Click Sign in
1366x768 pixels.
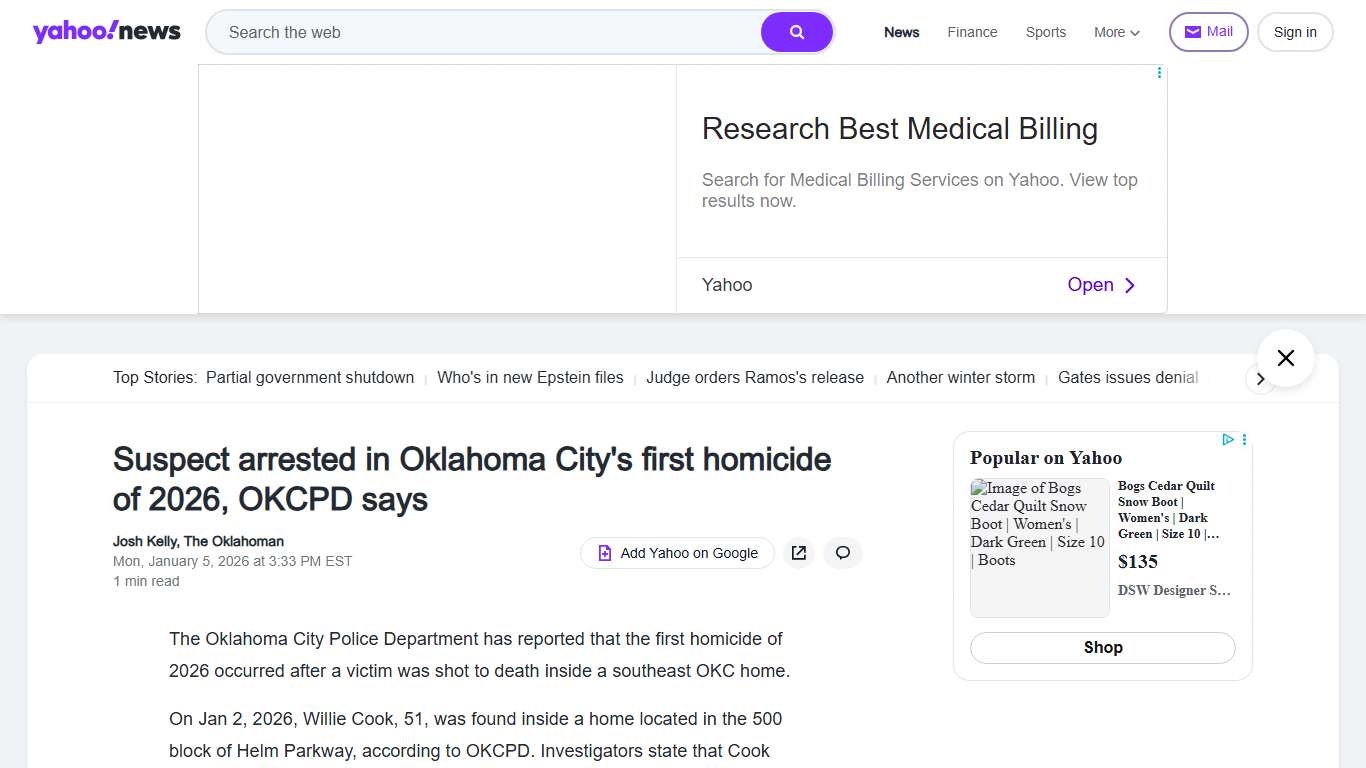click(1294, 31)
